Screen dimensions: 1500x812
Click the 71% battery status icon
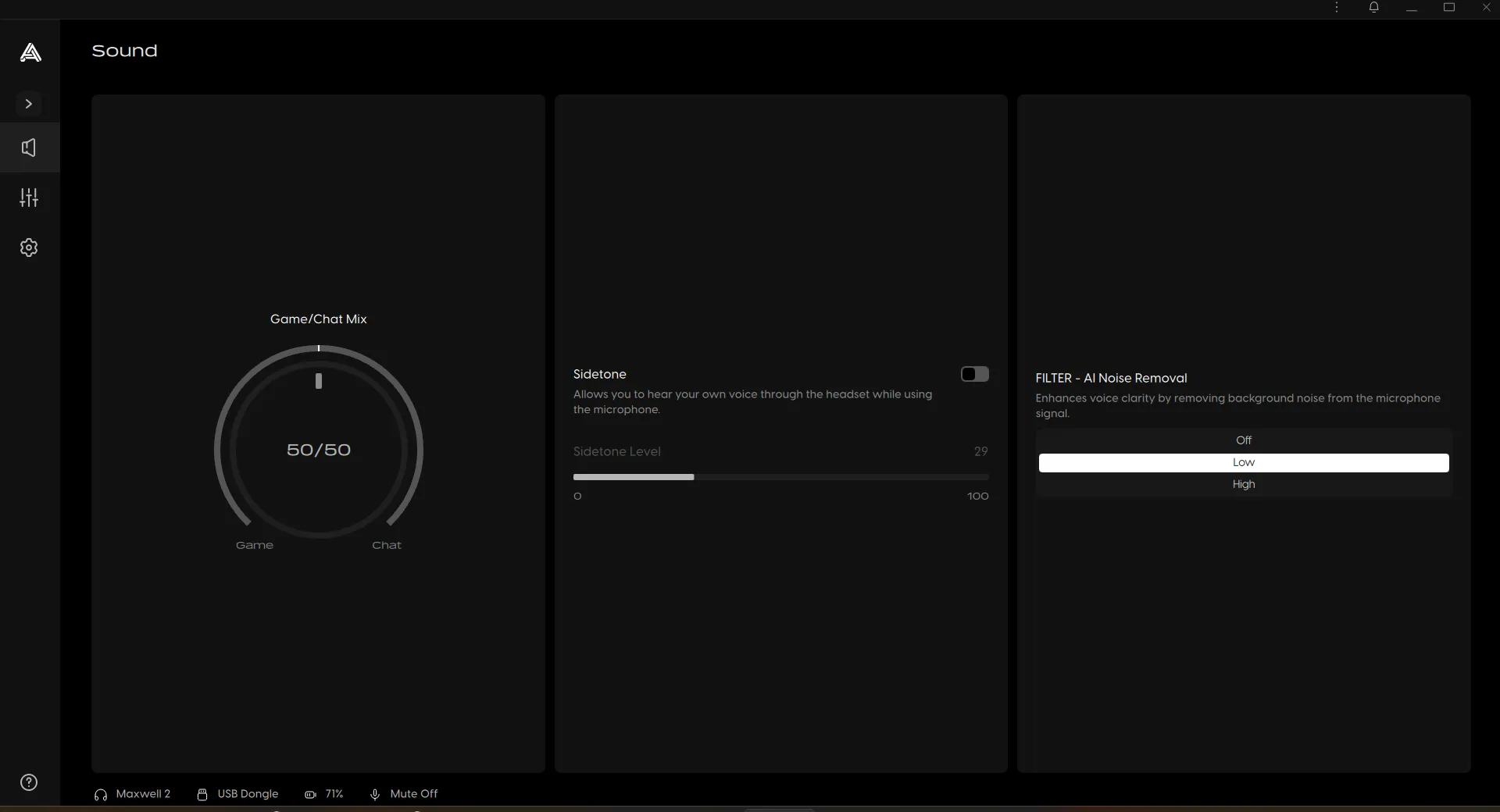310,794
